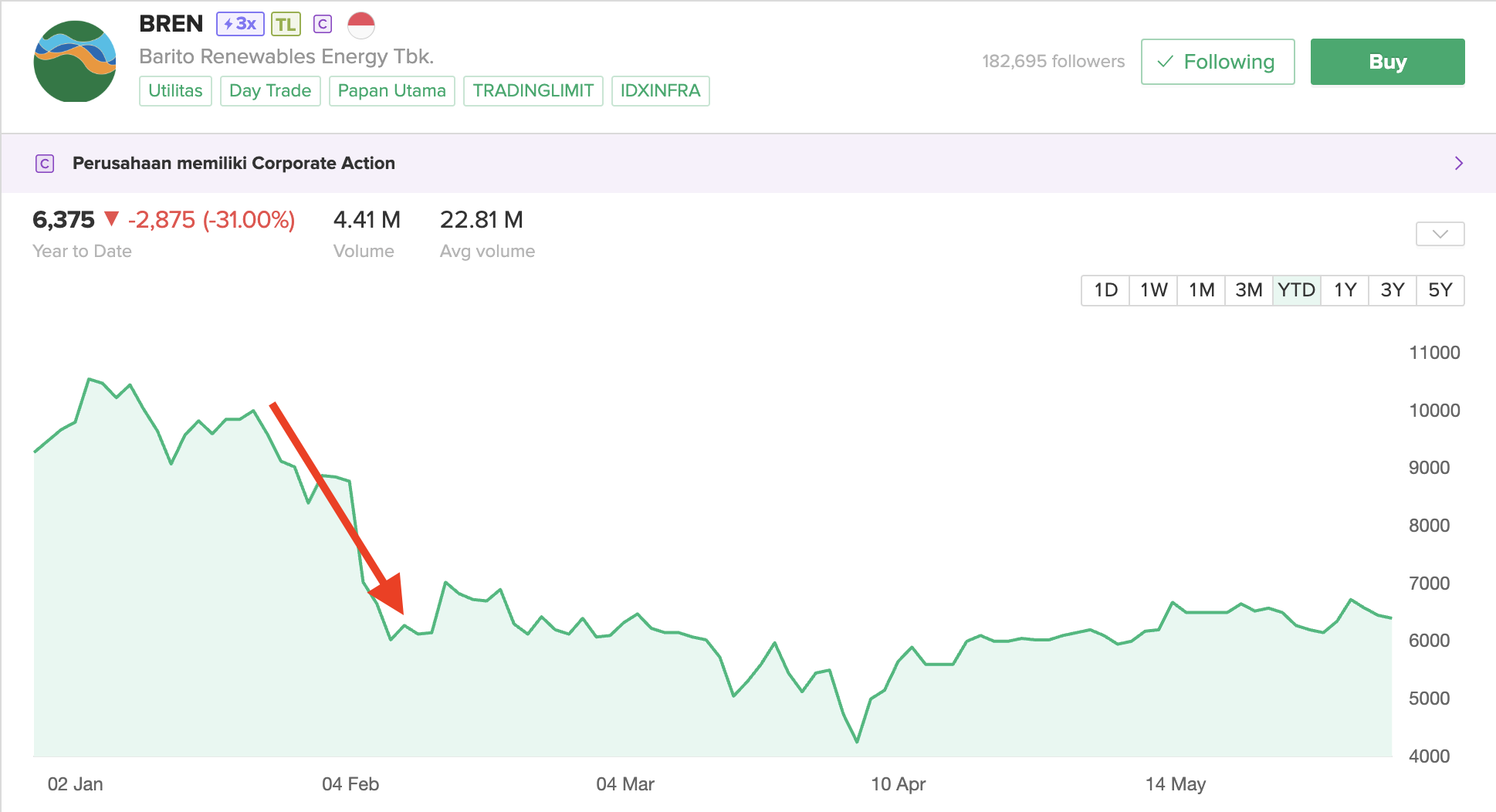Show the 5Y chart range
Image resolution: width=1496 pixels, height=812 pixels.
coord(1440,290)
